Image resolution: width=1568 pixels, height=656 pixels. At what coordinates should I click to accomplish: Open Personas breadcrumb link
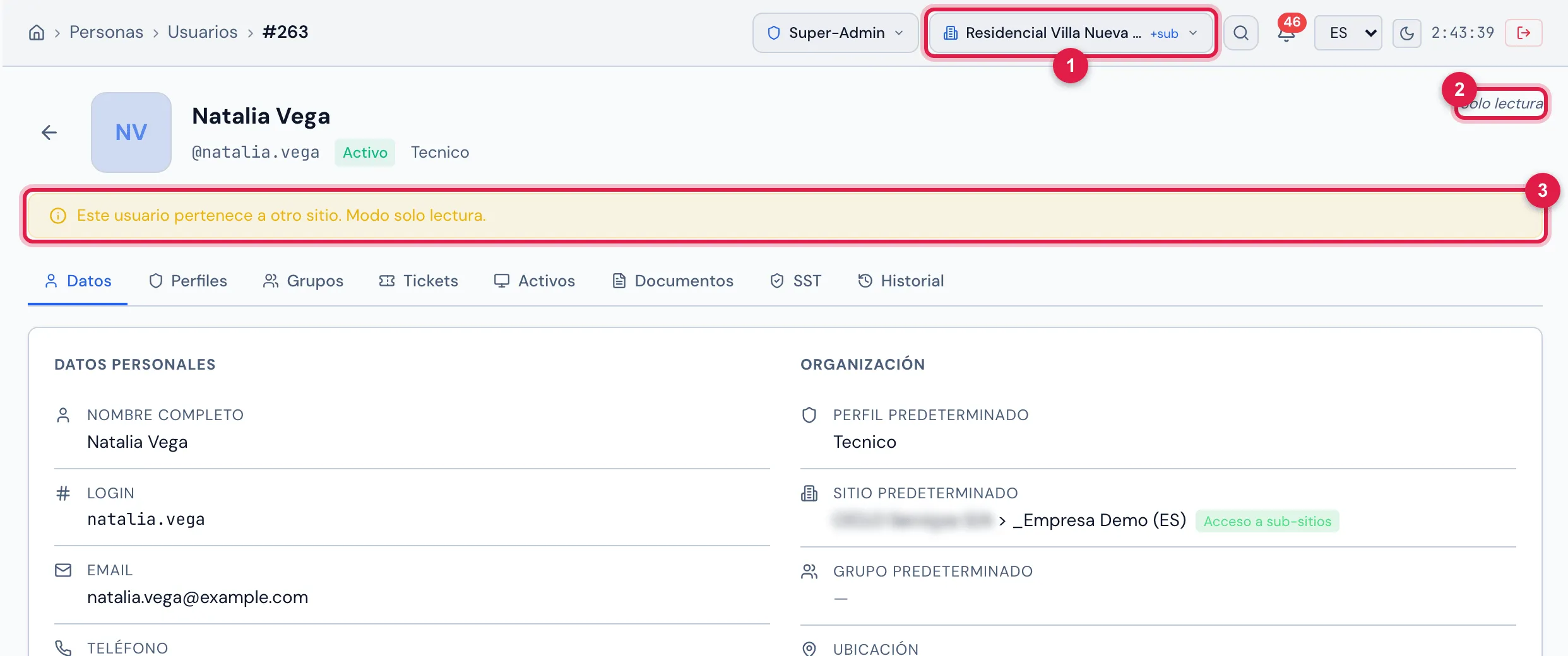(106, 32)
